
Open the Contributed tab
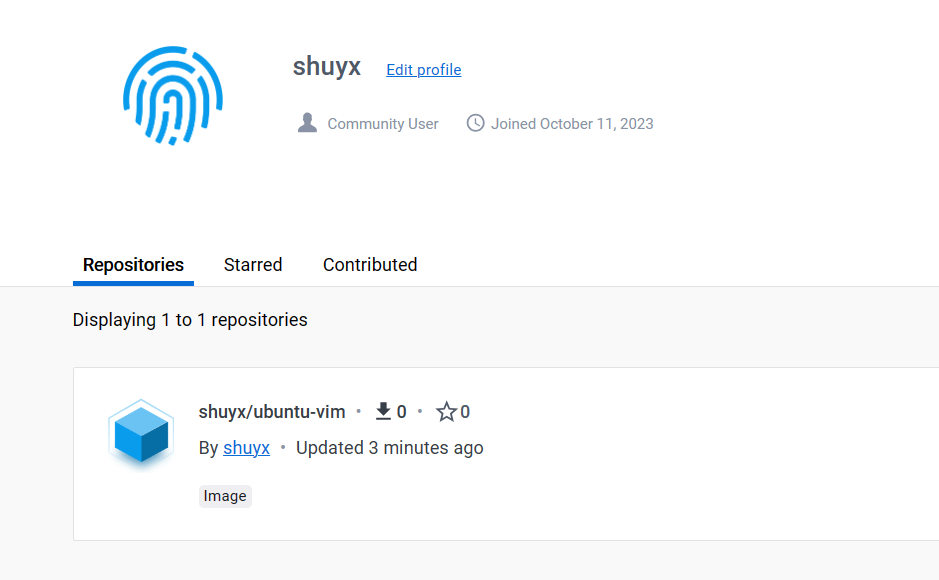tap(370, 265)
